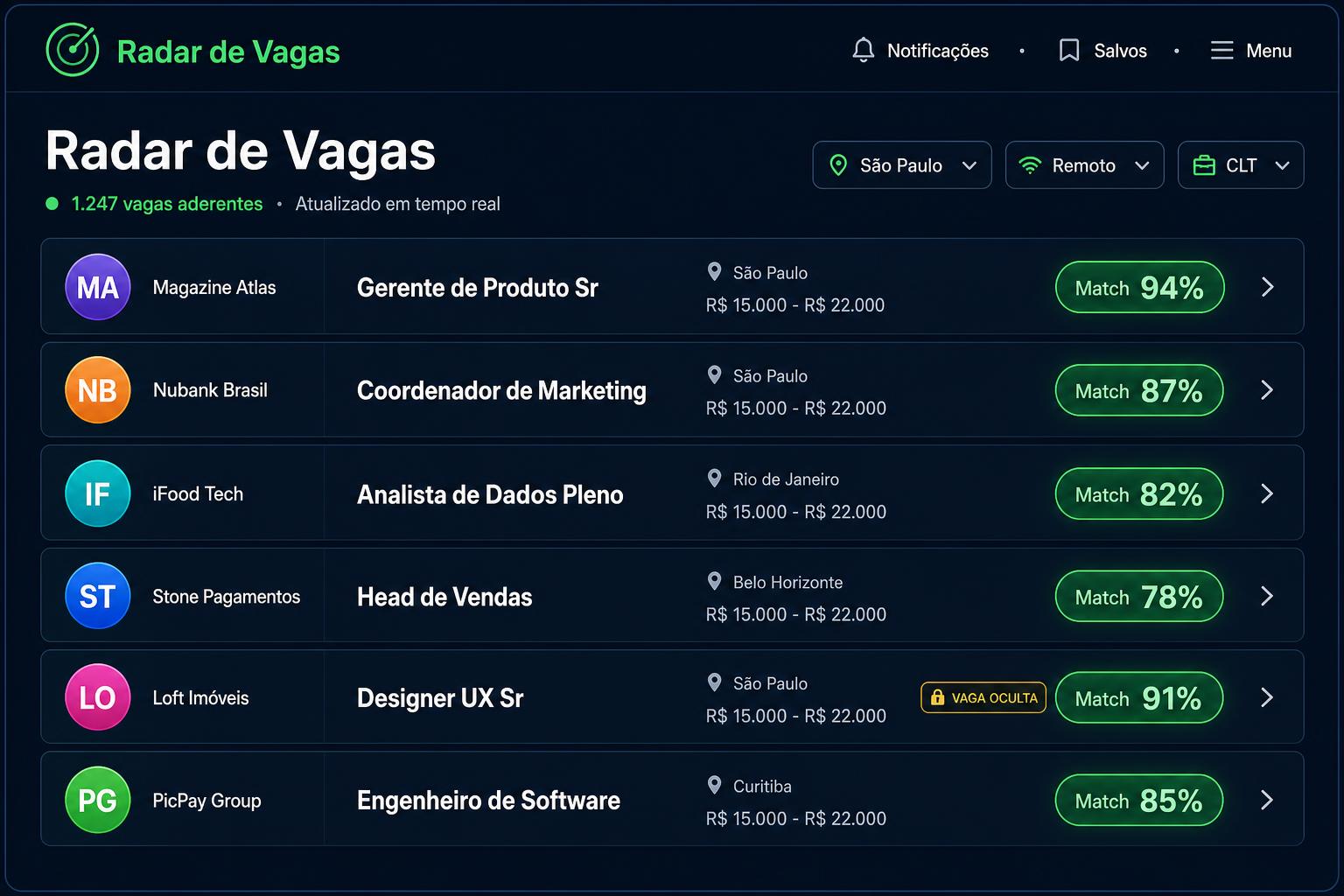Open the Salvos bookmark icon
1344x896 pixels.
pyautogui.click(x=1068, y=50)
